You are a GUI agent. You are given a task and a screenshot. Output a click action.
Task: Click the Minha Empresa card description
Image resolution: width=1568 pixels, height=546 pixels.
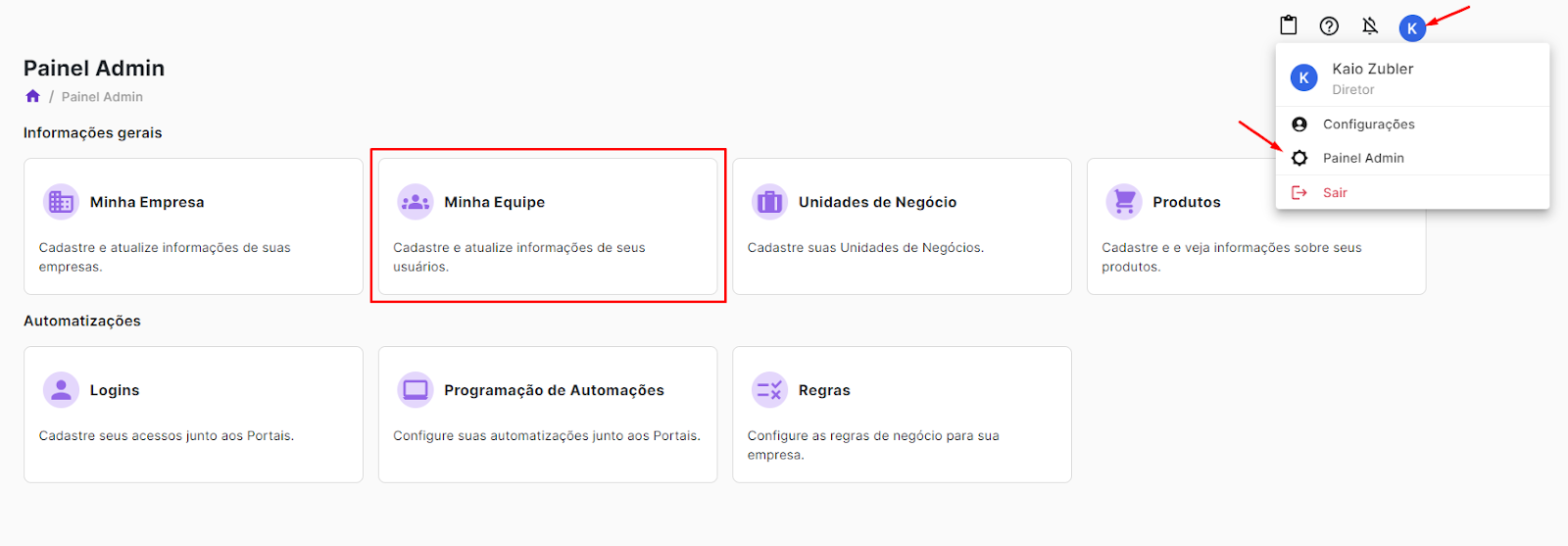click(164, 257)
